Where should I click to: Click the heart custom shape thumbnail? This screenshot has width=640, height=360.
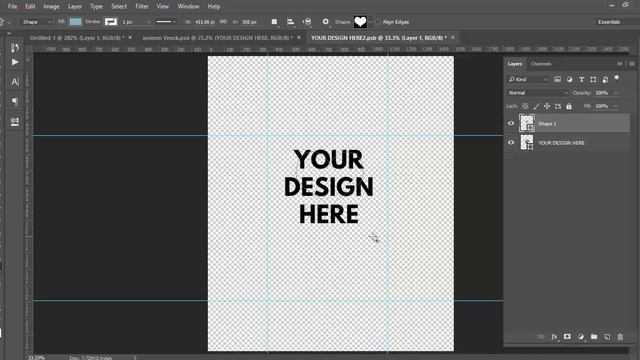point(360,22)
